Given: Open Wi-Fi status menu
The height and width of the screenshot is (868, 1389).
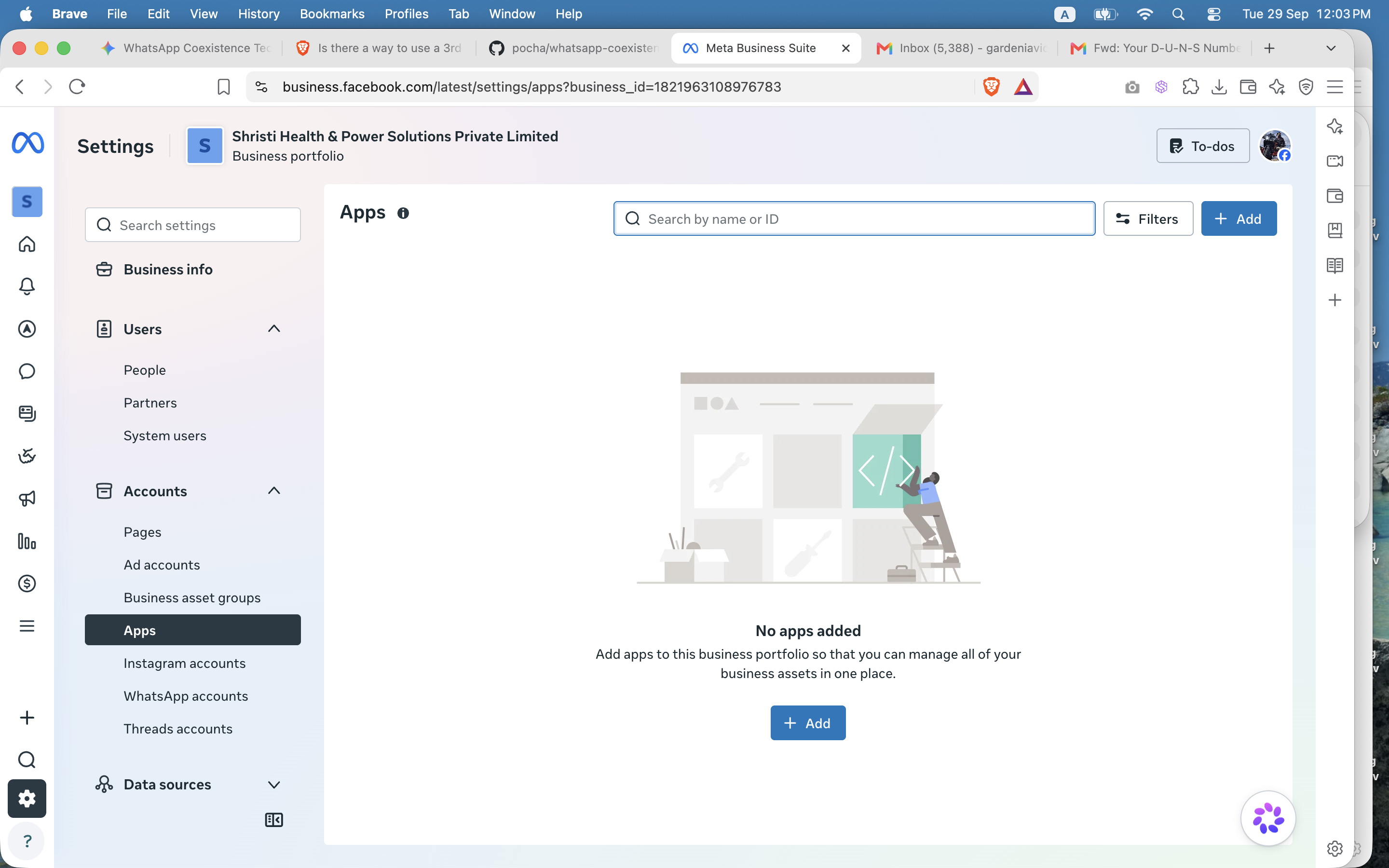Looking at the screenshot, I should click(1144, 14).
